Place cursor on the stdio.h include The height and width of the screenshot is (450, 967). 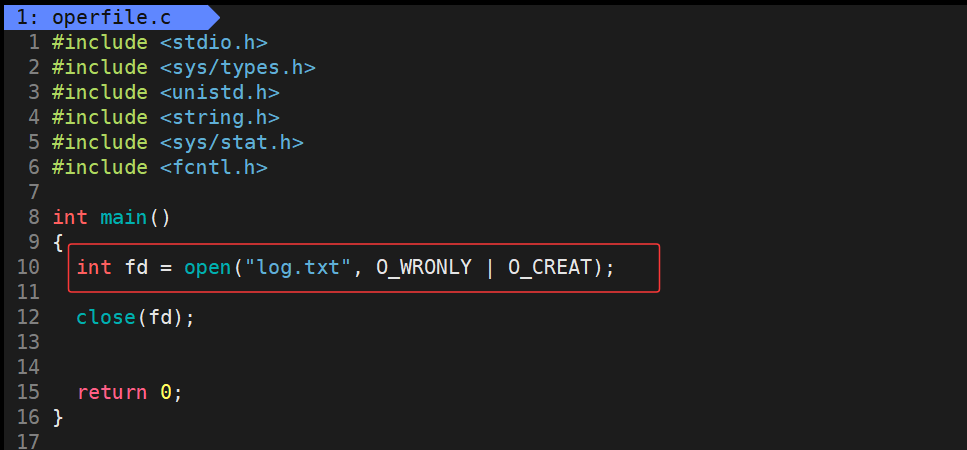pos(213,42)
